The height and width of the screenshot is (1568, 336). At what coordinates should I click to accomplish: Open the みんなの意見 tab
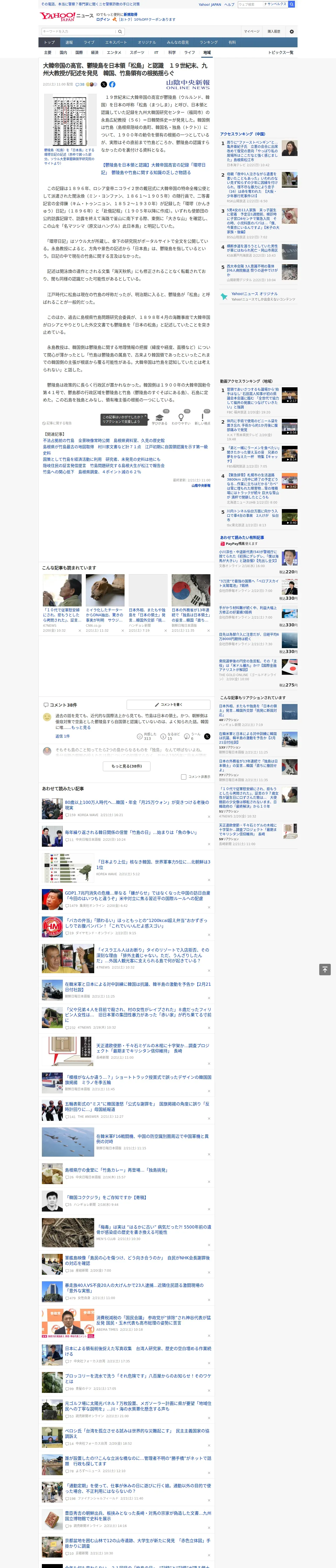[x=177, y=42]
